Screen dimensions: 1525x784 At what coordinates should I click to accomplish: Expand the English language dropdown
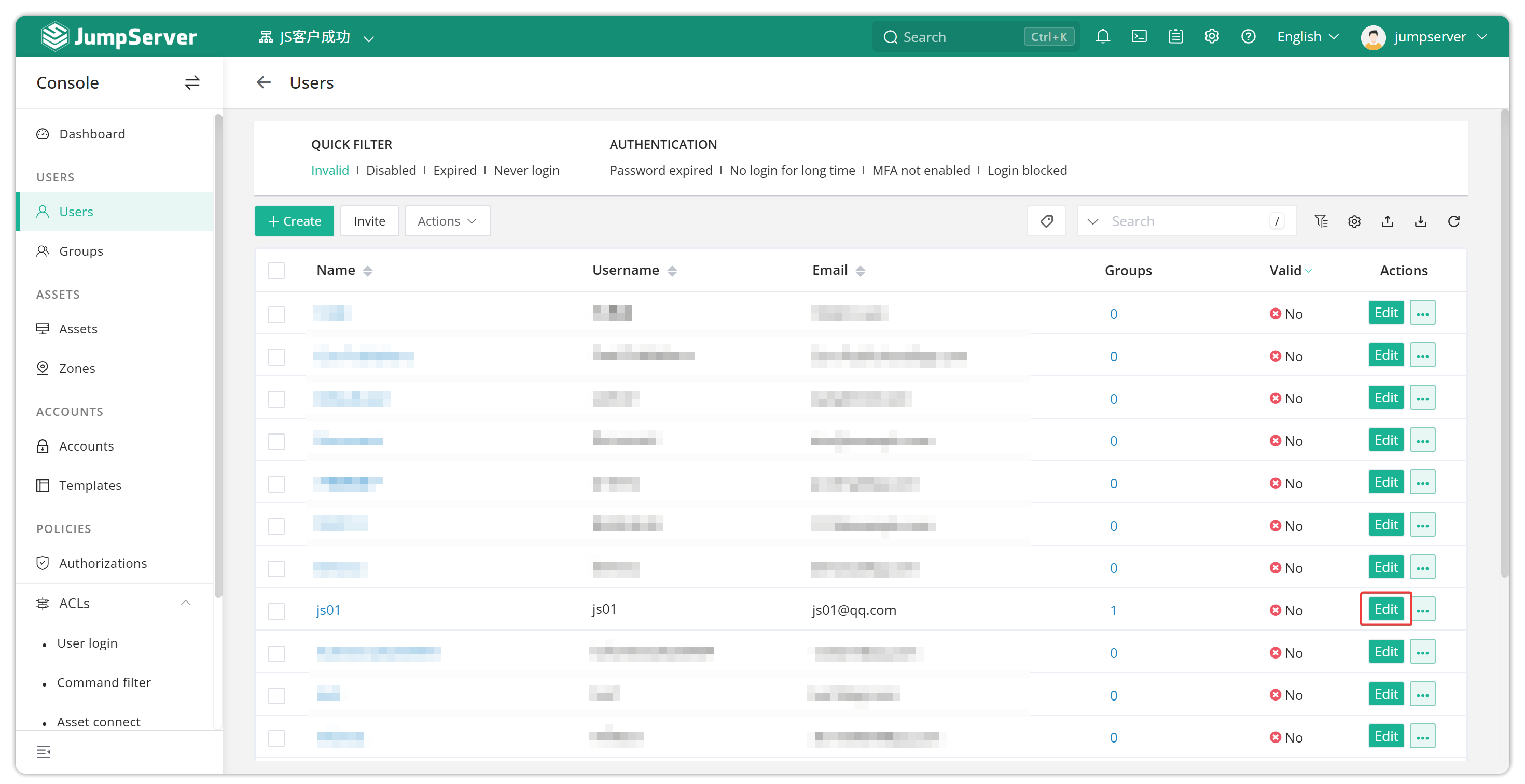[x=1308, y=37]
